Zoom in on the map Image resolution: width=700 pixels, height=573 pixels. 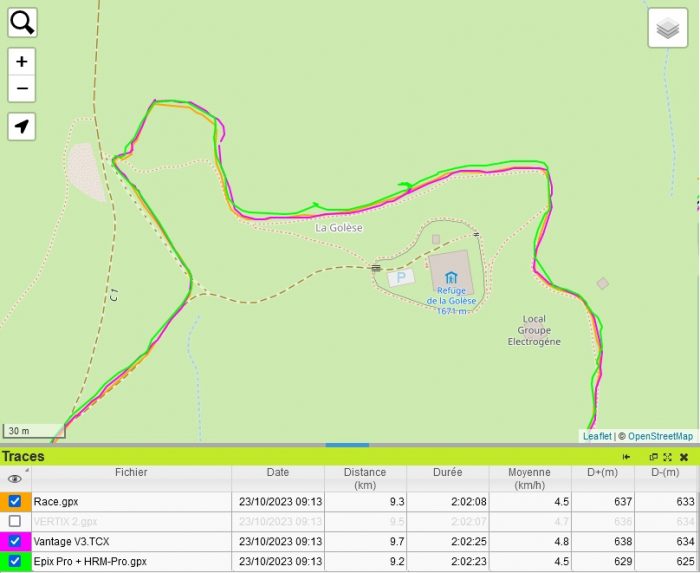point(22,60)
